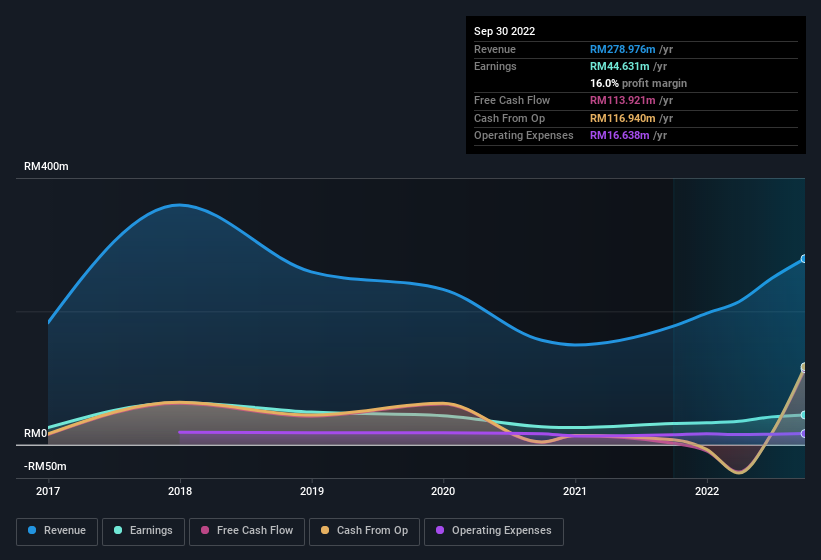Select the Cash From Op endpoint marker
Image resolution: width=821 pixels, height=560 pixels.
pyautogui.click(x=804, y=367)
